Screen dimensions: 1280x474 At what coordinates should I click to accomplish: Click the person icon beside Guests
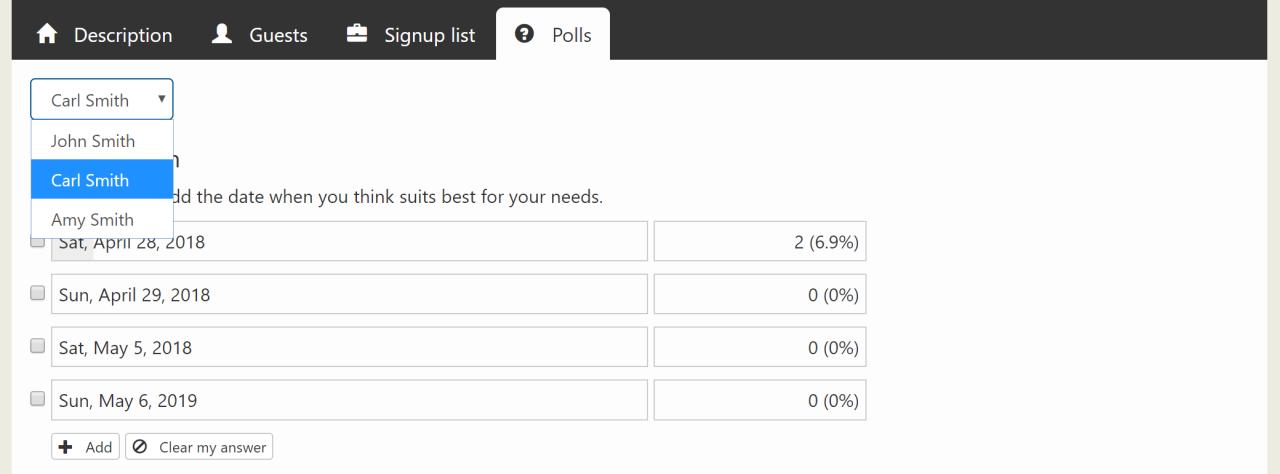[x=223, y=34]
